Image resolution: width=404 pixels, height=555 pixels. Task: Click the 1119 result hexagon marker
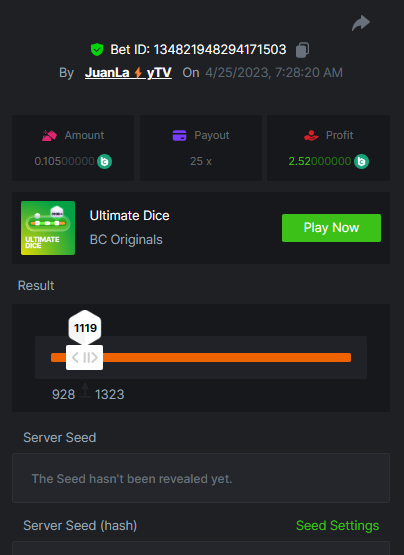tap(85, 327)
